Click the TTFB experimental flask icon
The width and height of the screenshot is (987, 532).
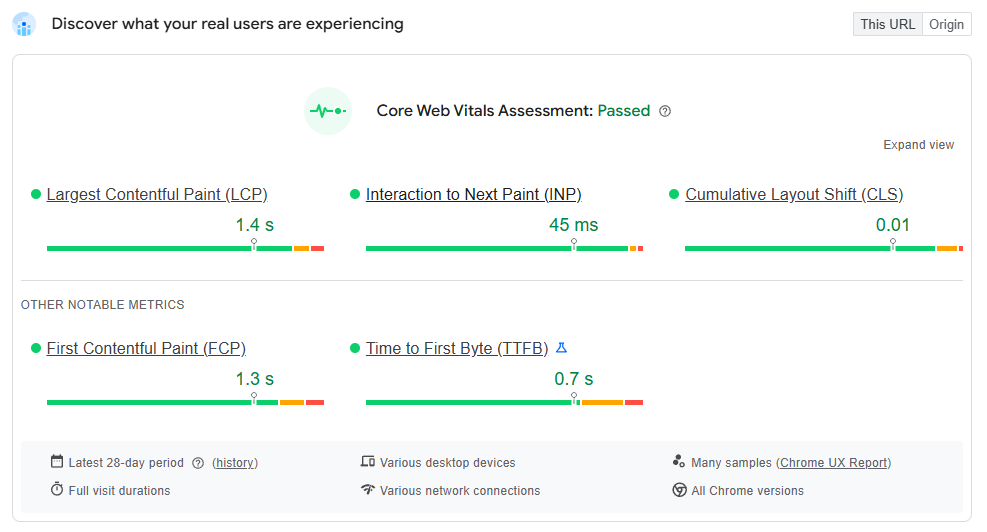pos(561,348)
